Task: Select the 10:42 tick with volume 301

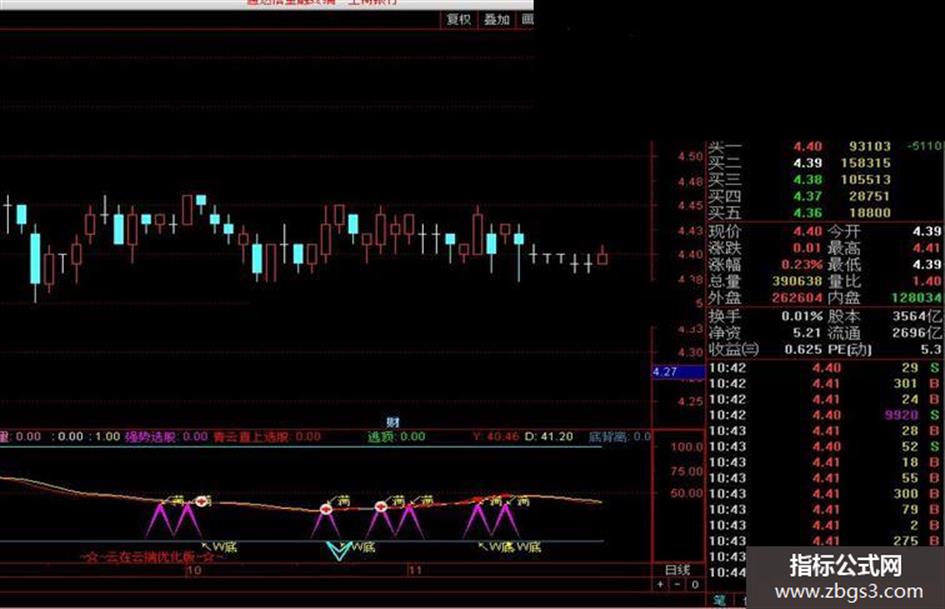Action: click(x=825, y=383)
